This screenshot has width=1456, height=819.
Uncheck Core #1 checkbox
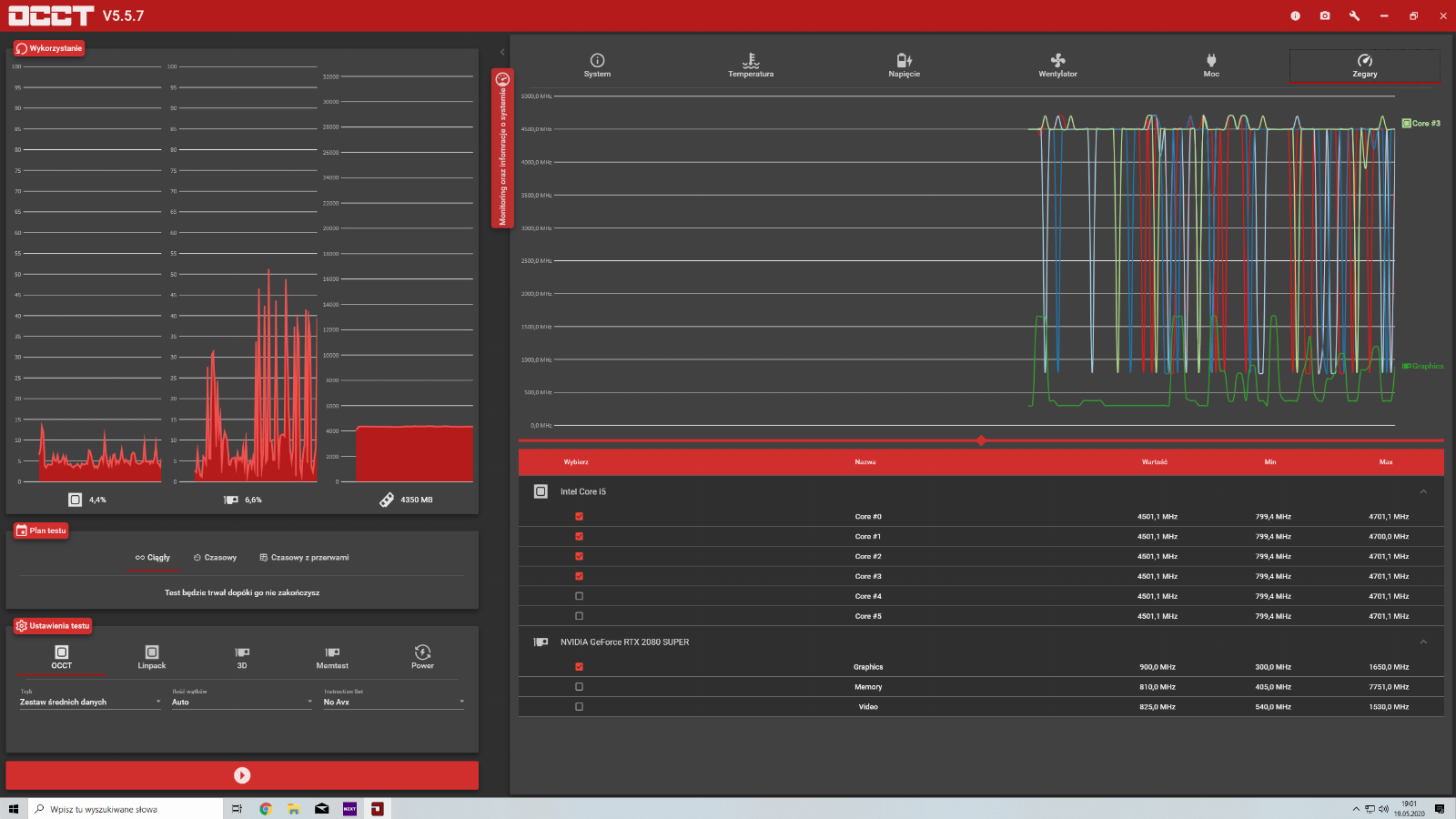(579, 536)
